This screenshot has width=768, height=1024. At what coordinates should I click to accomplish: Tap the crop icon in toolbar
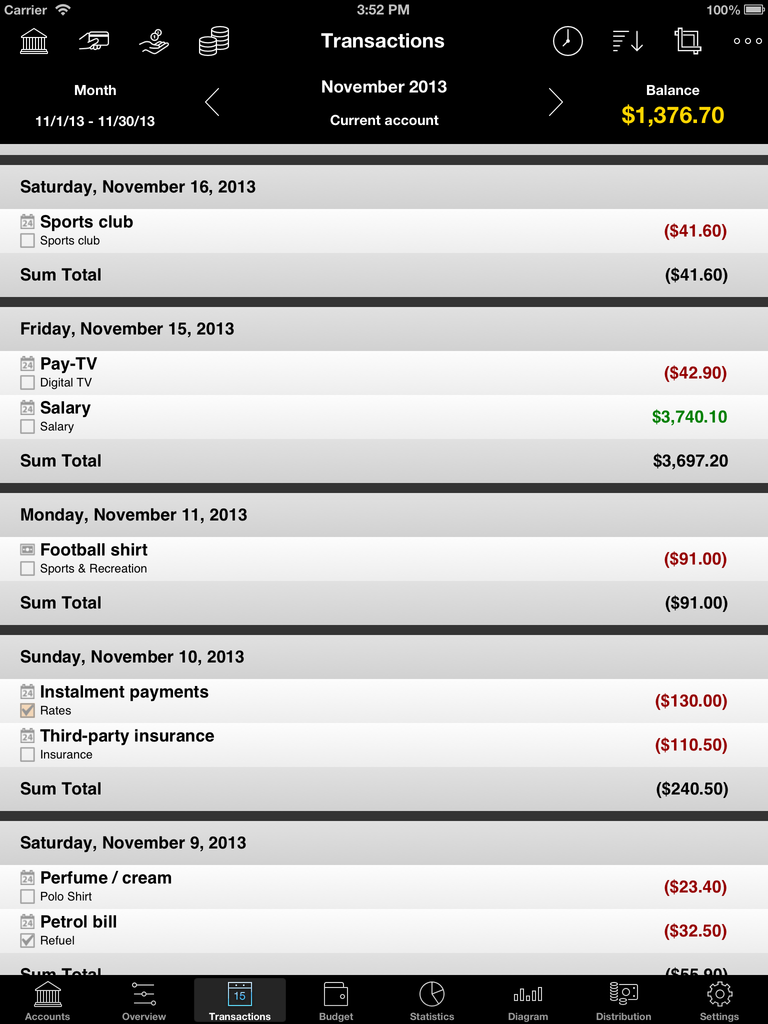[x=688, y=41]
